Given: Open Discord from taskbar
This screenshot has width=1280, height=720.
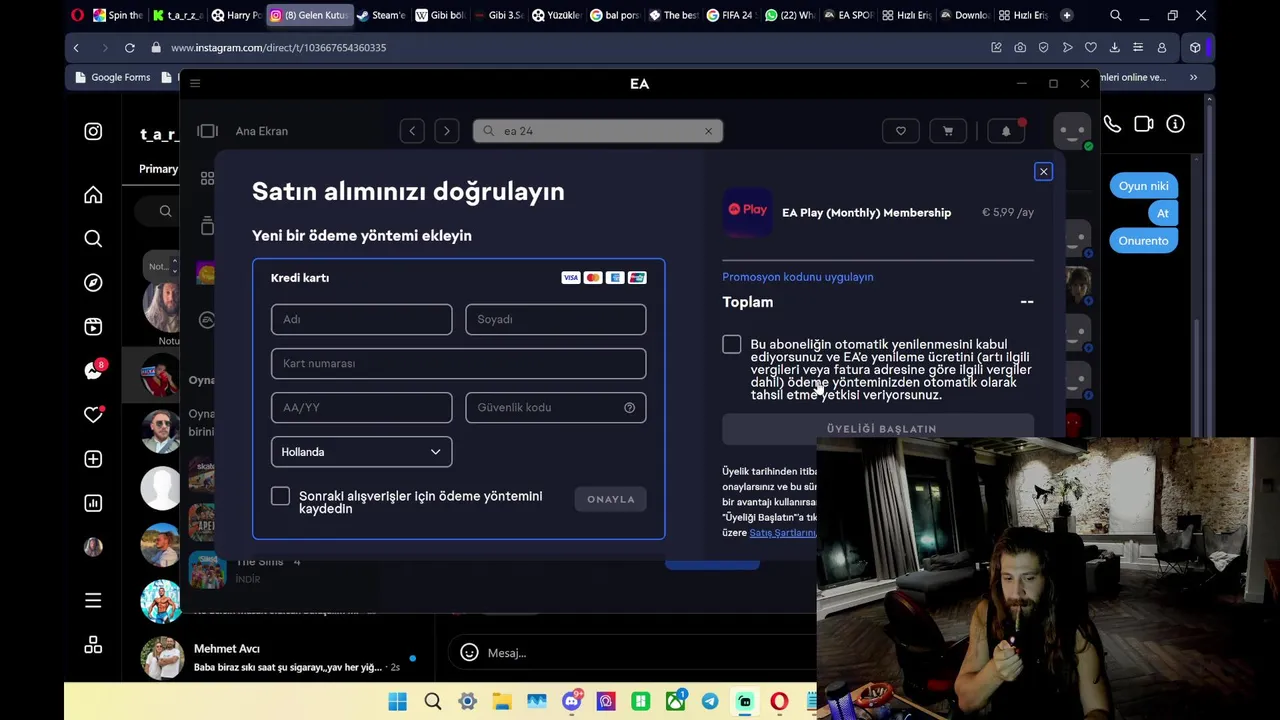Looking at the screenshot, I should click(571, 702).
